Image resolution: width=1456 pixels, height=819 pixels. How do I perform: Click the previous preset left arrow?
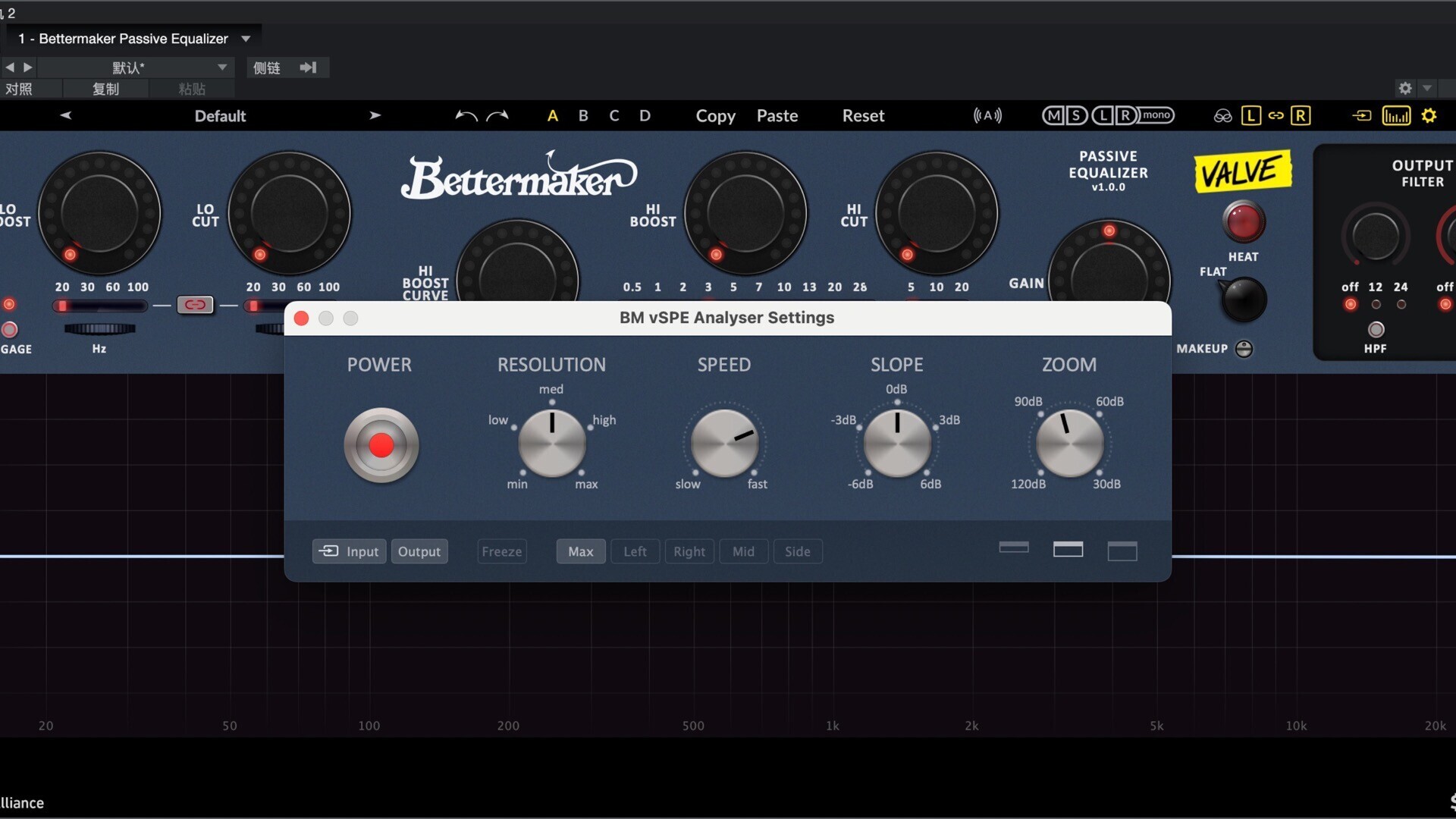pyautogui.click(x=65, y=115)
